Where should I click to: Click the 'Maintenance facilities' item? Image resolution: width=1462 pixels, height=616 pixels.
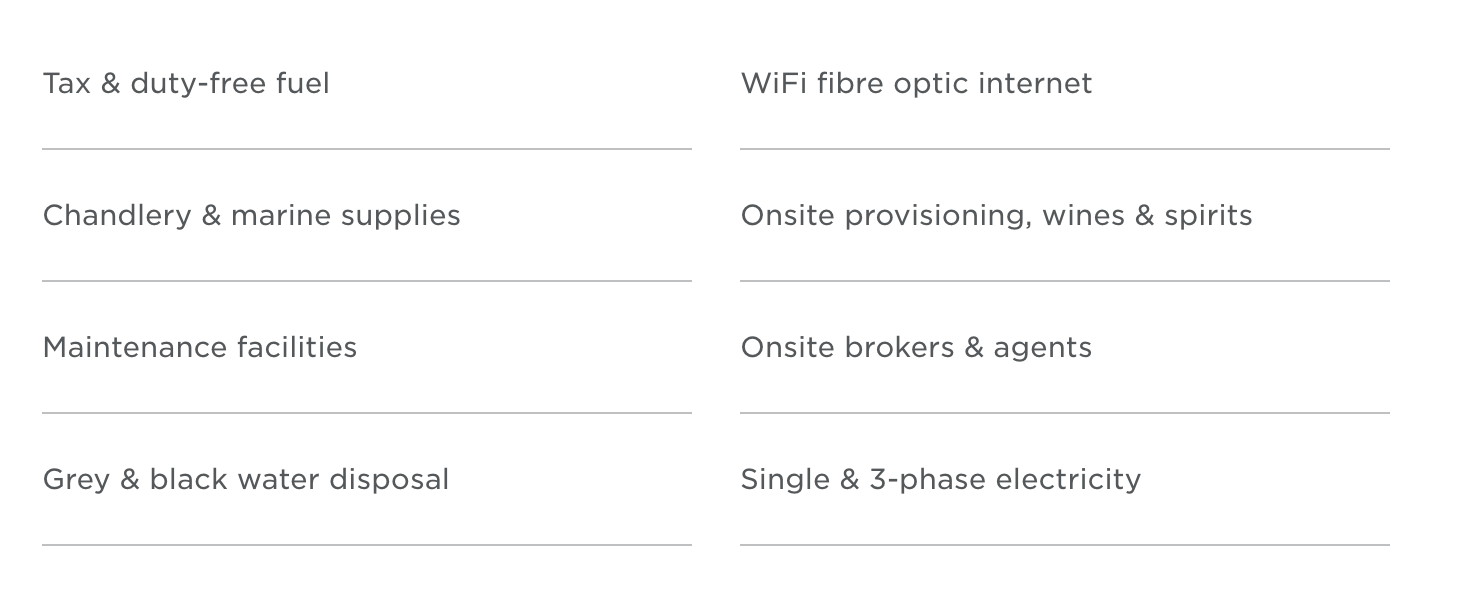200,347
